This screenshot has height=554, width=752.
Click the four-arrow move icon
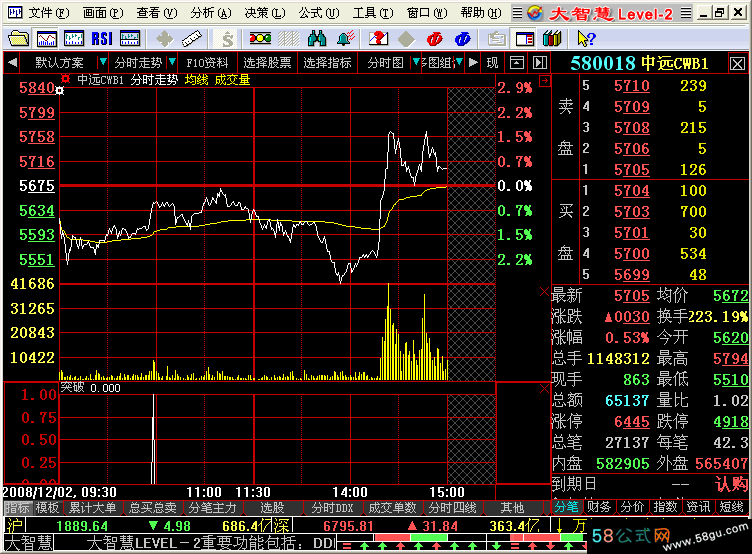[x=164, y=38]
